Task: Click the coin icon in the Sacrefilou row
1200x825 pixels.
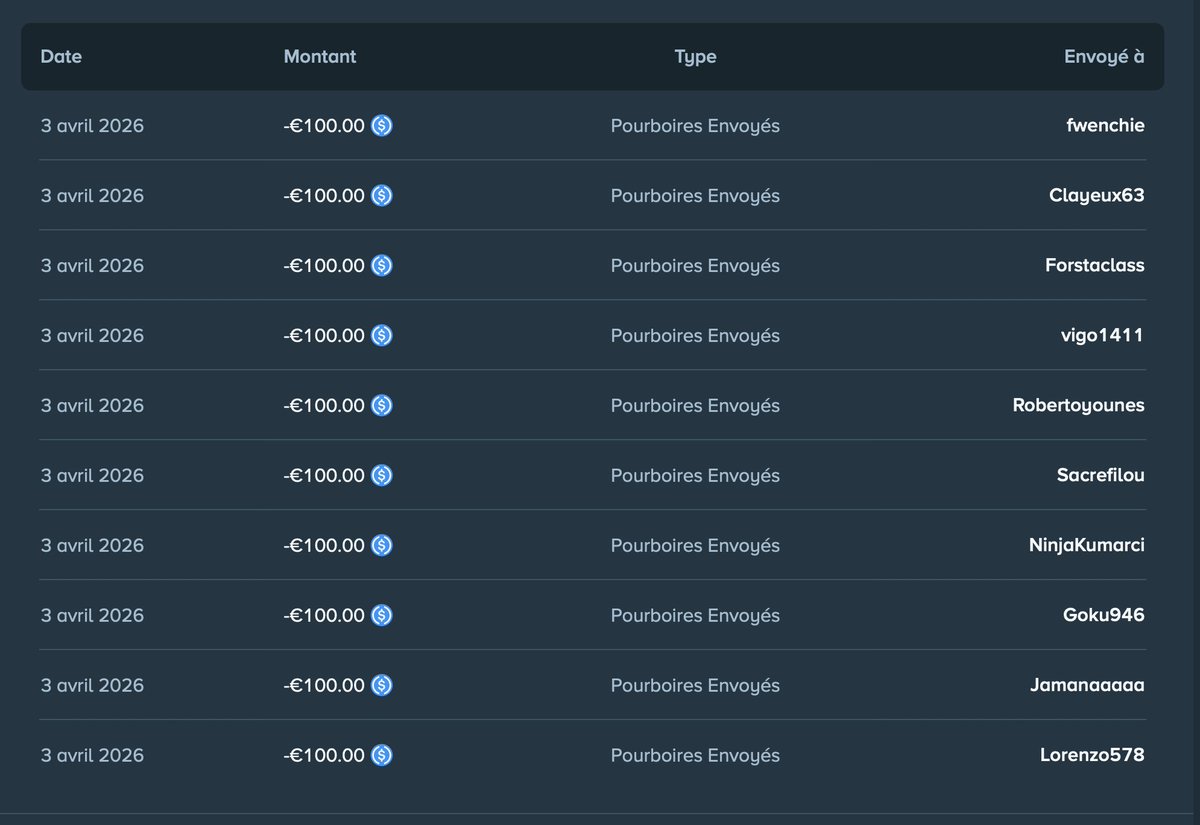Action: 382,475
